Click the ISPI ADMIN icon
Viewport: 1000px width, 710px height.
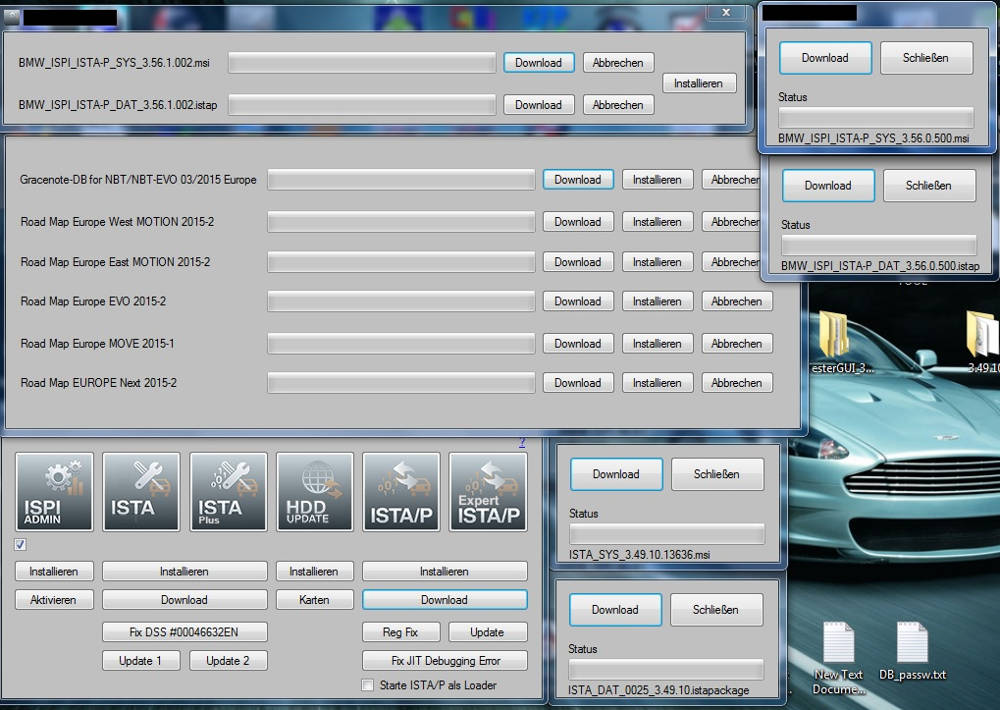tap(54, 491)
